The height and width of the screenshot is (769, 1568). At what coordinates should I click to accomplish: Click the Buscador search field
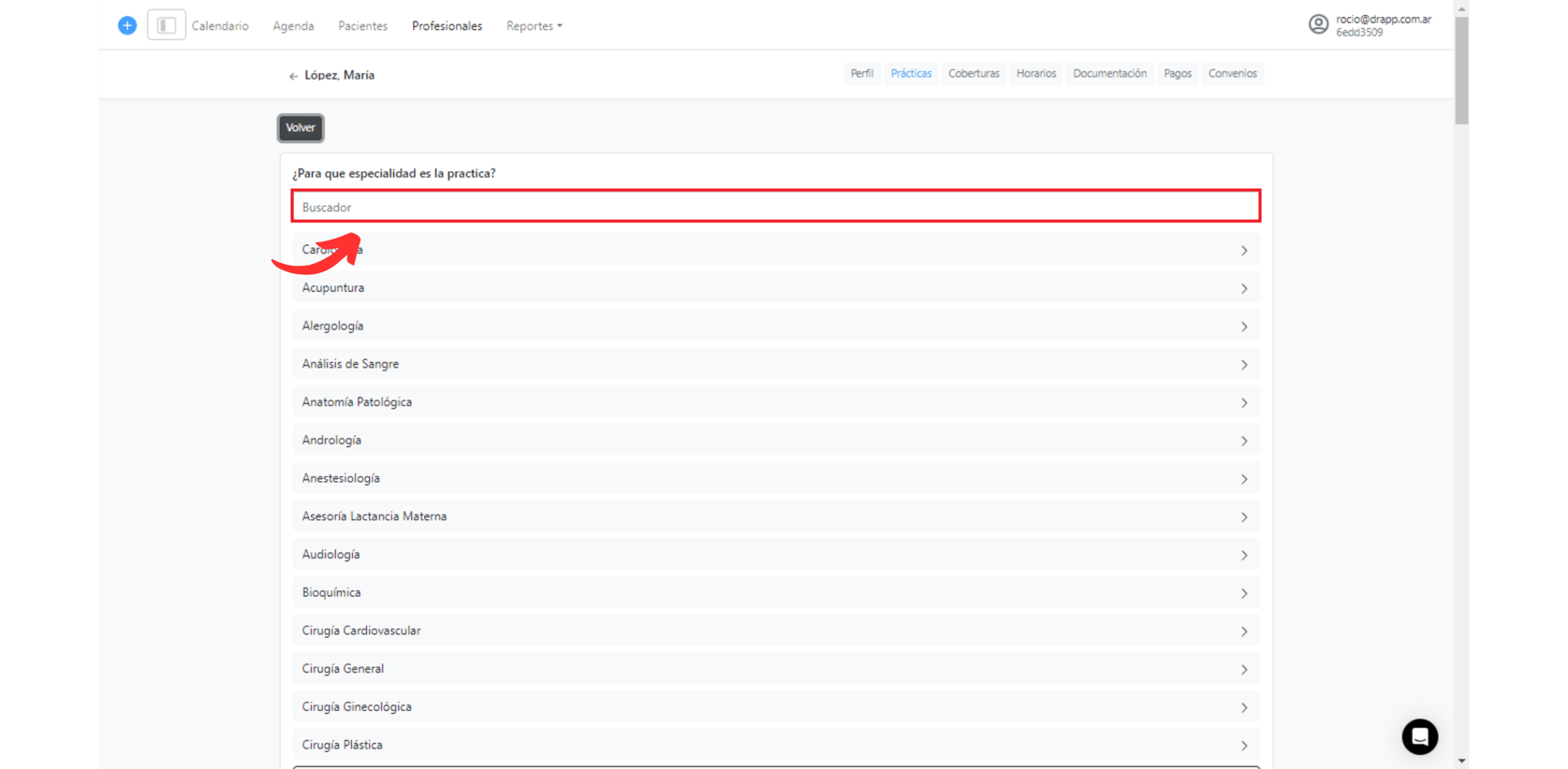(x=775, y=207)
